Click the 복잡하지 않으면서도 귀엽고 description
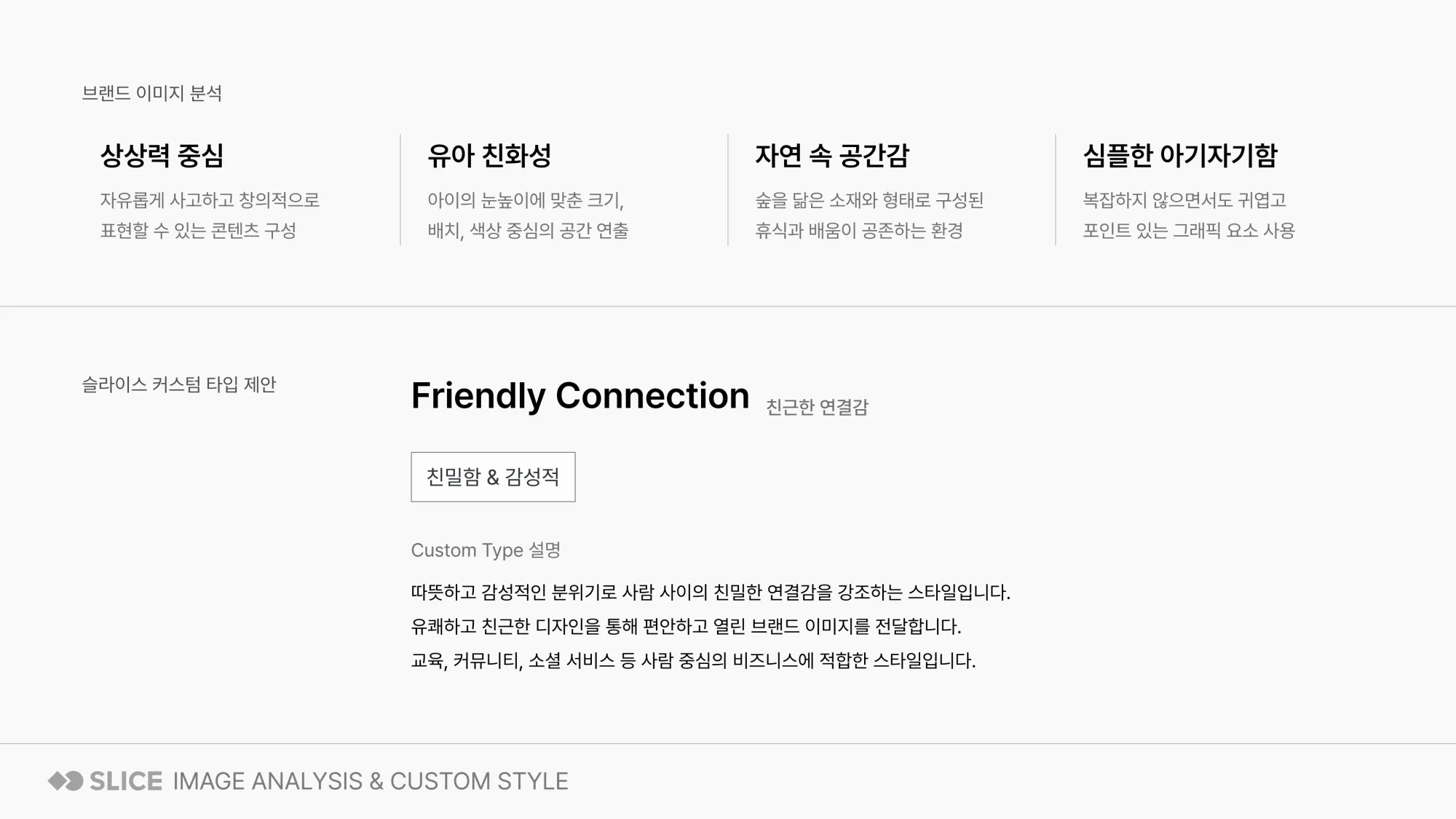The image size is (1456, 819). point(1184,200)
